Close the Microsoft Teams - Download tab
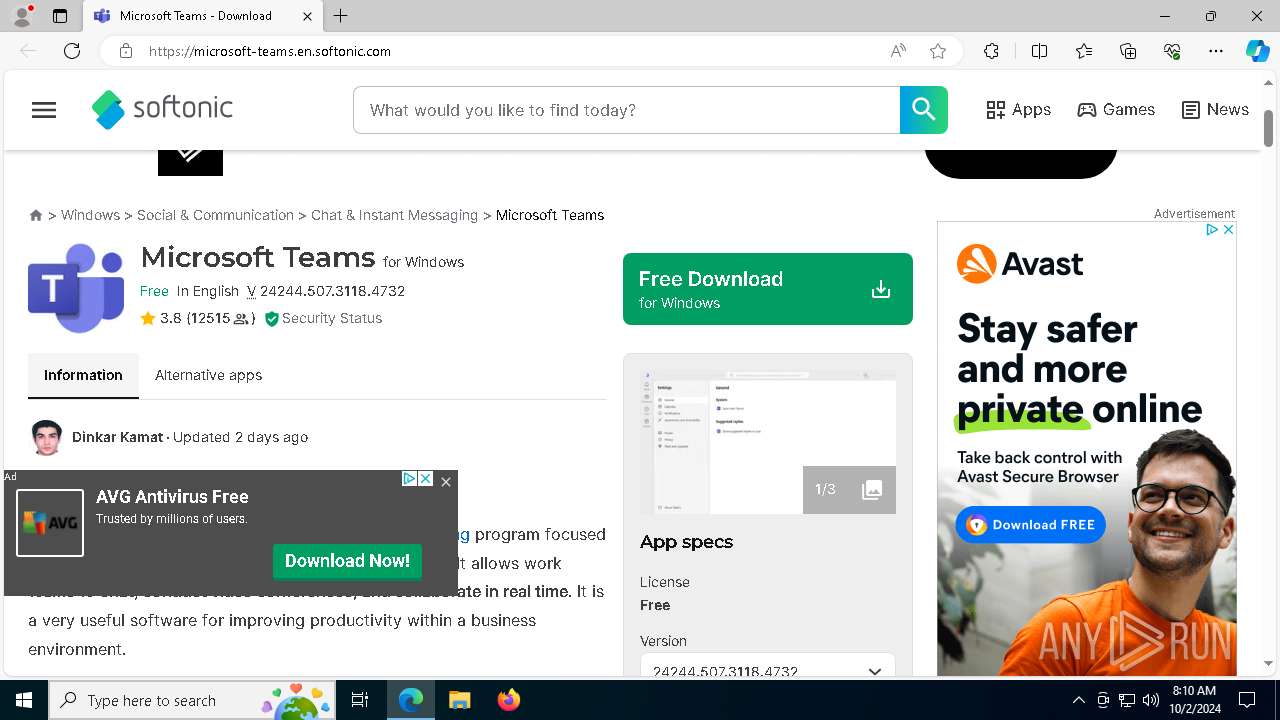This screenshot has height=720, width=1280. pos(307,16)
